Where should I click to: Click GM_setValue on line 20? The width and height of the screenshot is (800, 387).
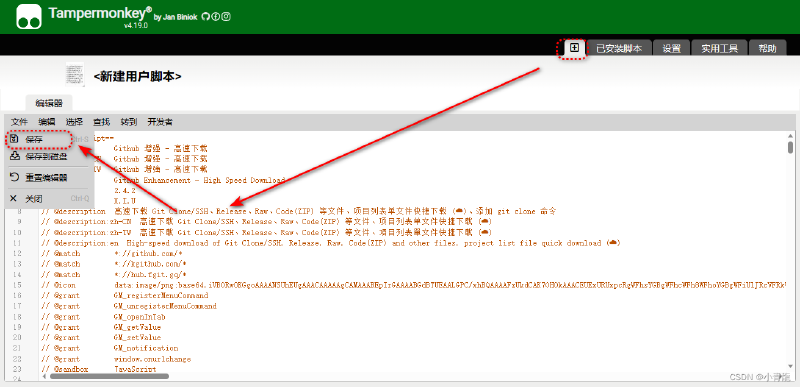(137, 338)
